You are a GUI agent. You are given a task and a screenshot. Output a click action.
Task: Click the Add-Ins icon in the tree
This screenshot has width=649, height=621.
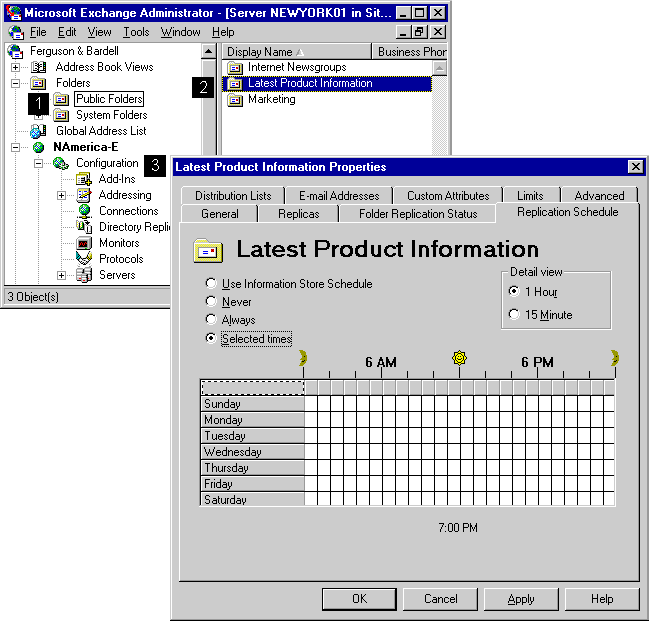[x=84, y=179]
